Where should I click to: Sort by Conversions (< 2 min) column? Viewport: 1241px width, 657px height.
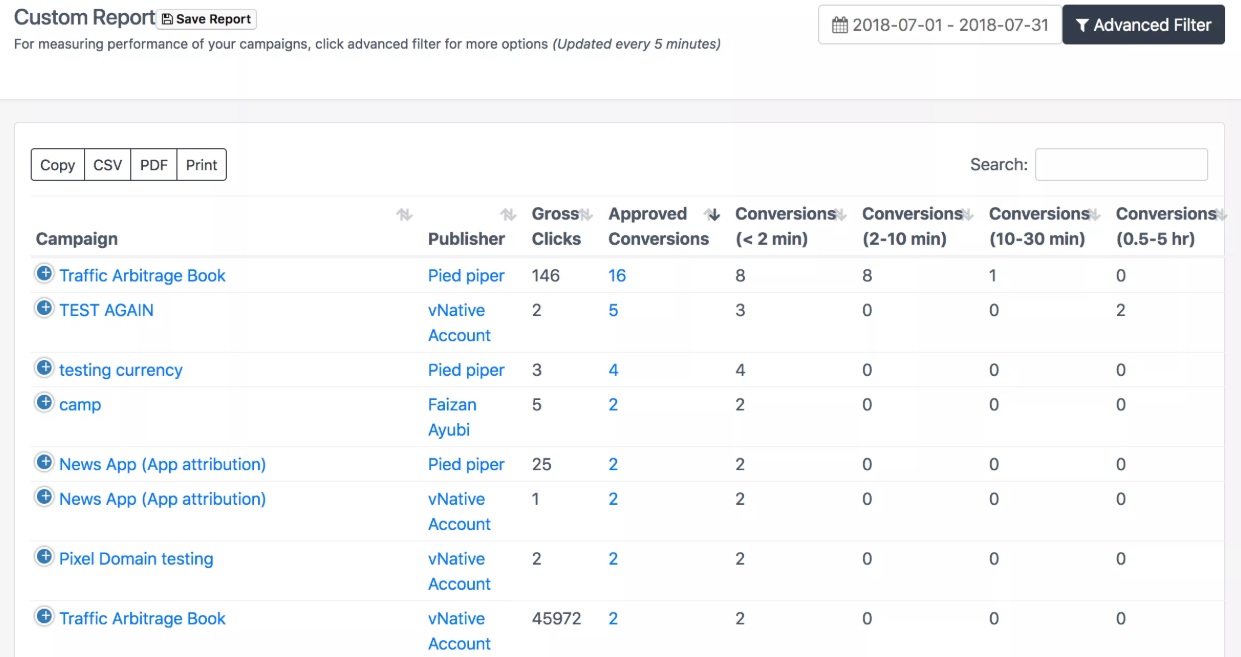[x=840, y=215]
